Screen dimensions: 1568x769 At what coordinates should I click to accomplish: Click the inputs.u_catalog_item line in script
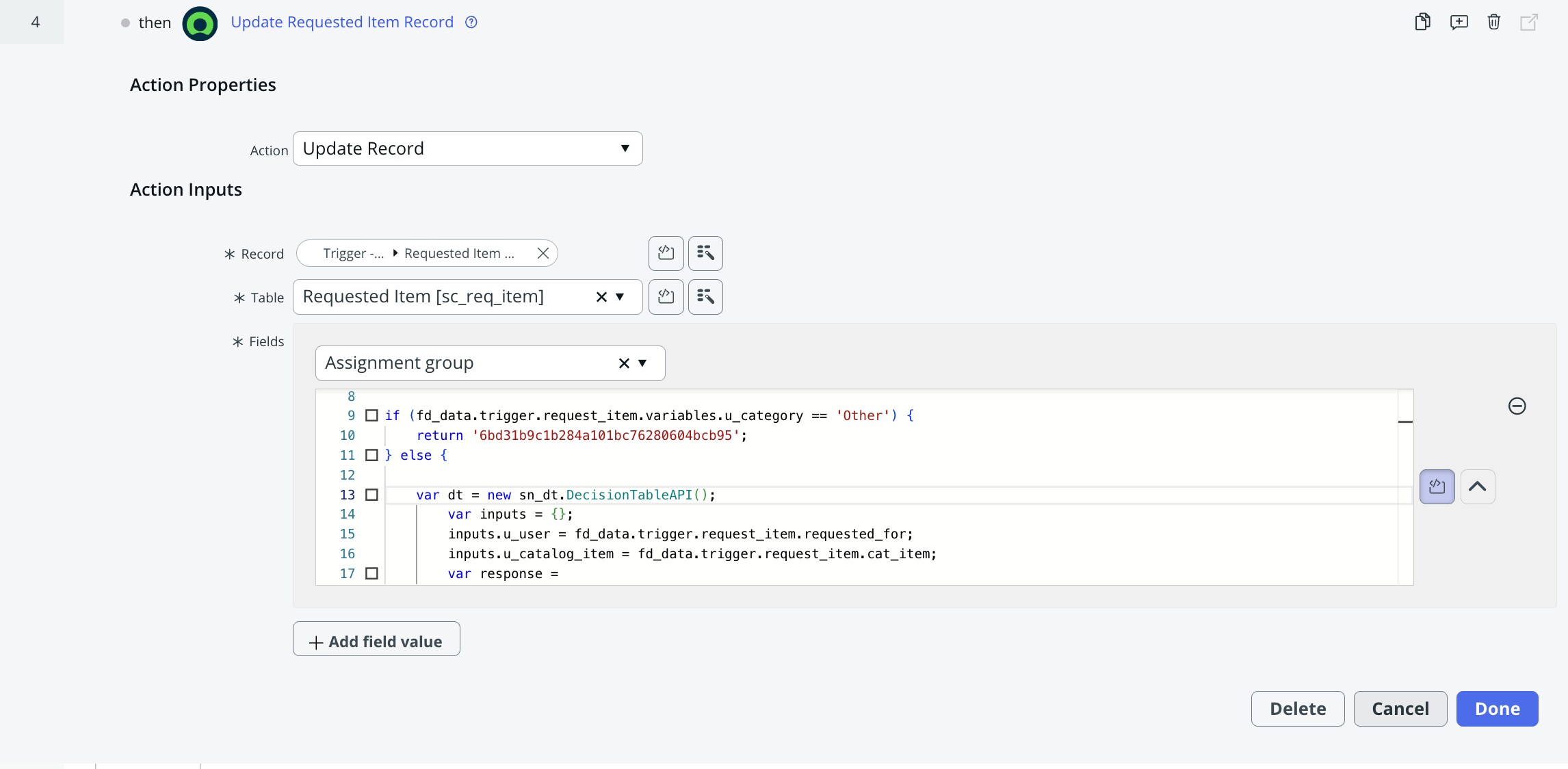click(x=692, y=553)
